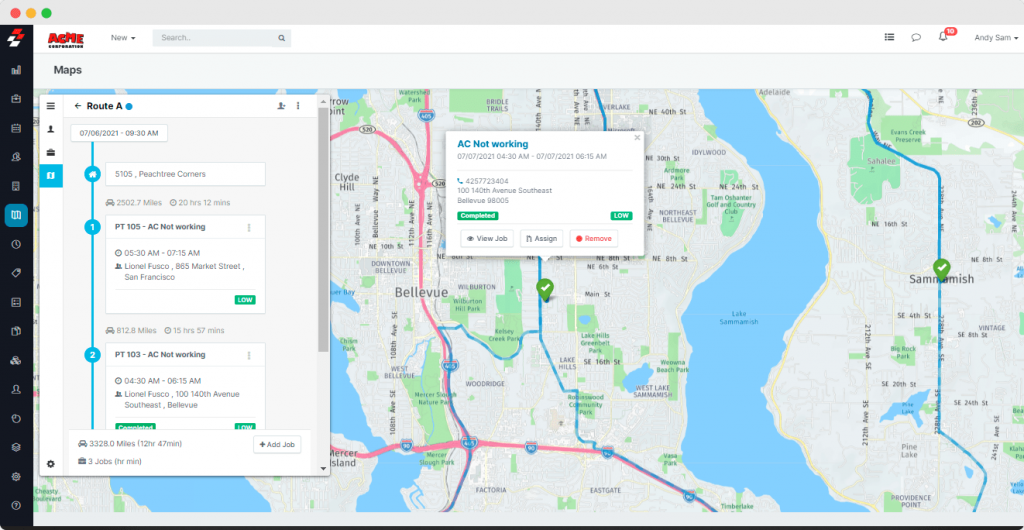This screenshot has width=1024, height=530.
Task: Select the map icon in dark sidebar
Action: pyautogui.click(x=16, y=215)
